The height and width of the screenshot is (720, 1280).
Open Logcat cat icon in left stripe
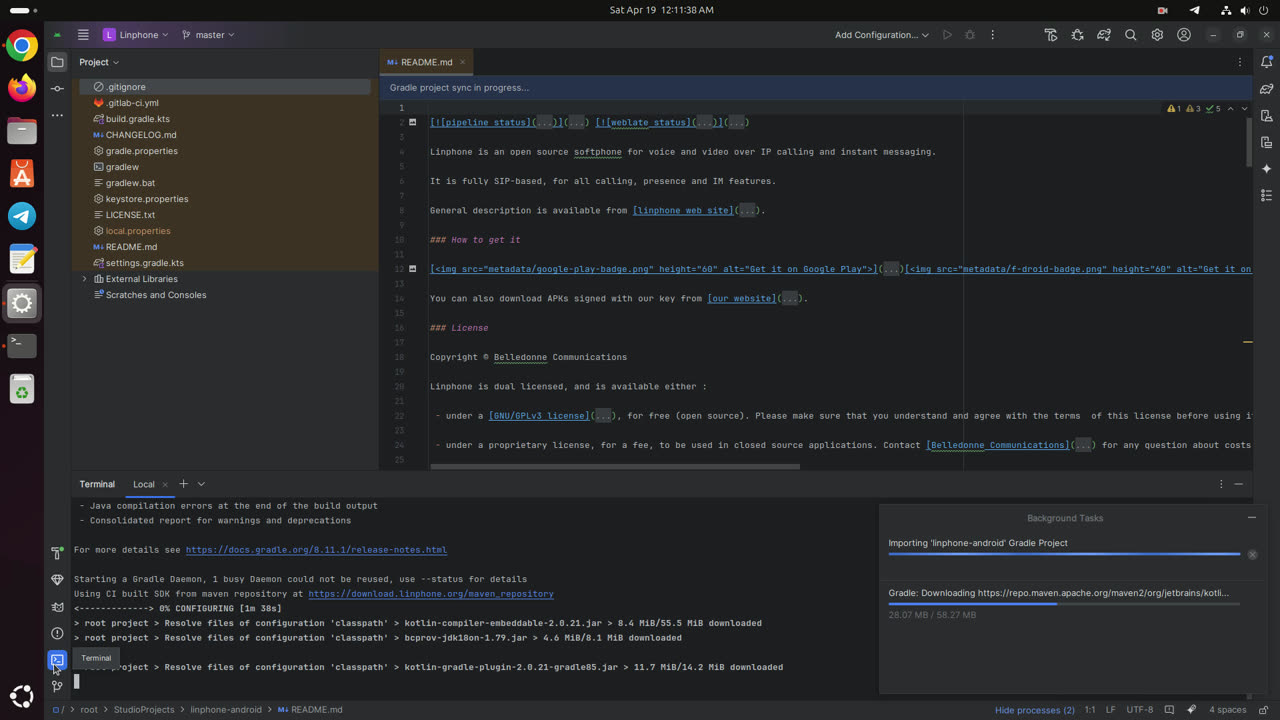(x=57, y=606)
